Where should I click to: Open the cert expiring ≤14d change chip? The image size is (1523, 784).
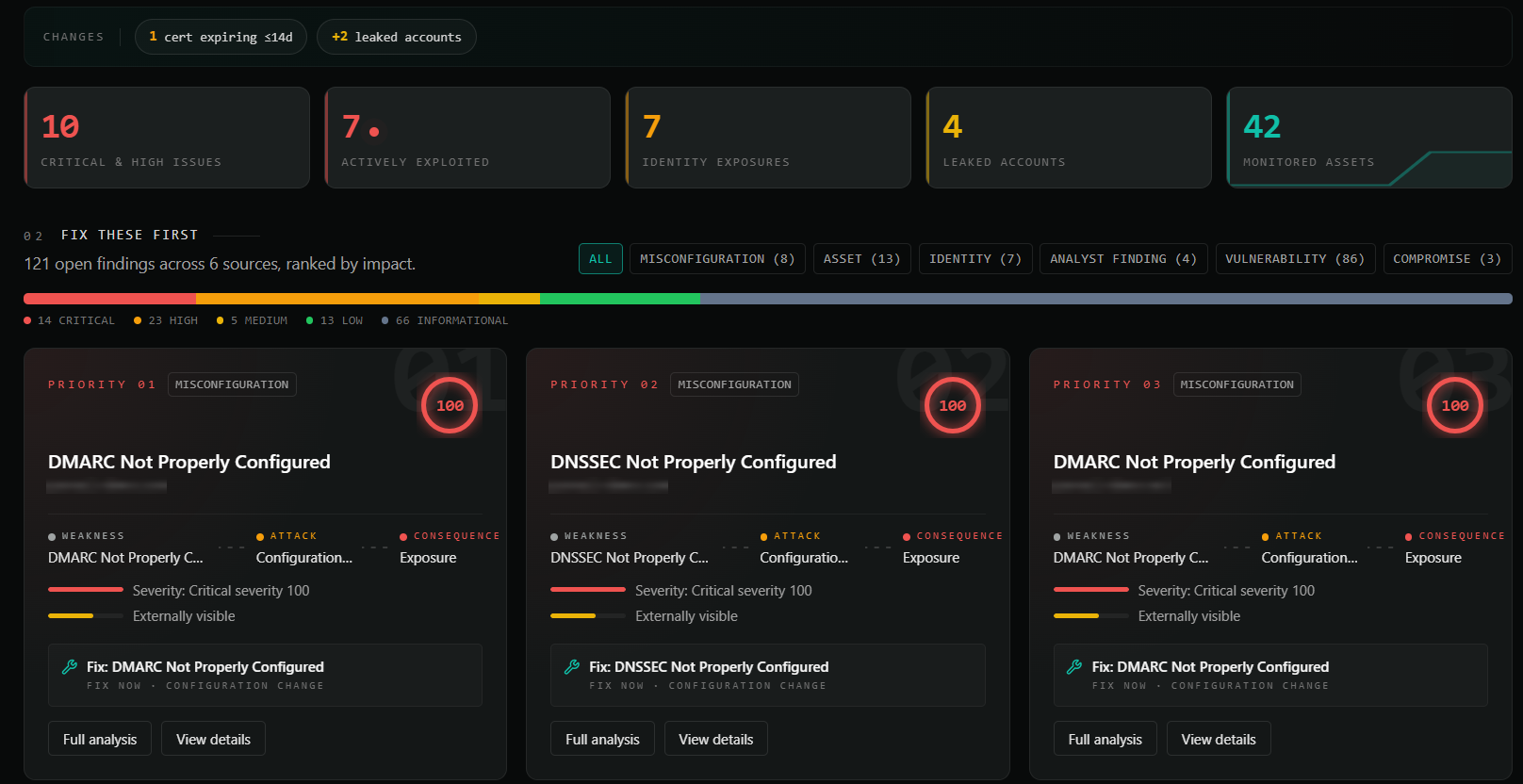(221, 37)
